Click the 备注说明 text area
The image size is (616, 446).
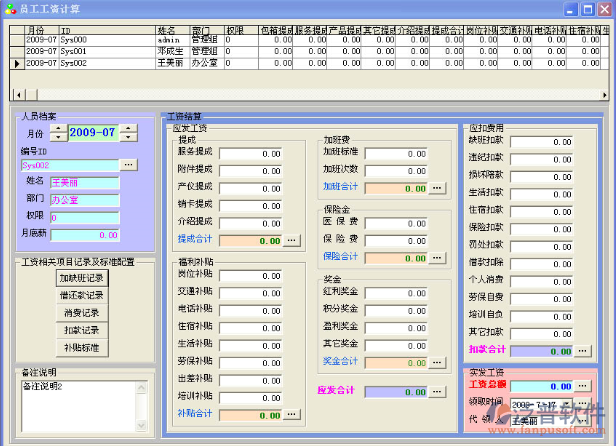pyautogui.click(x=80, y=405)
